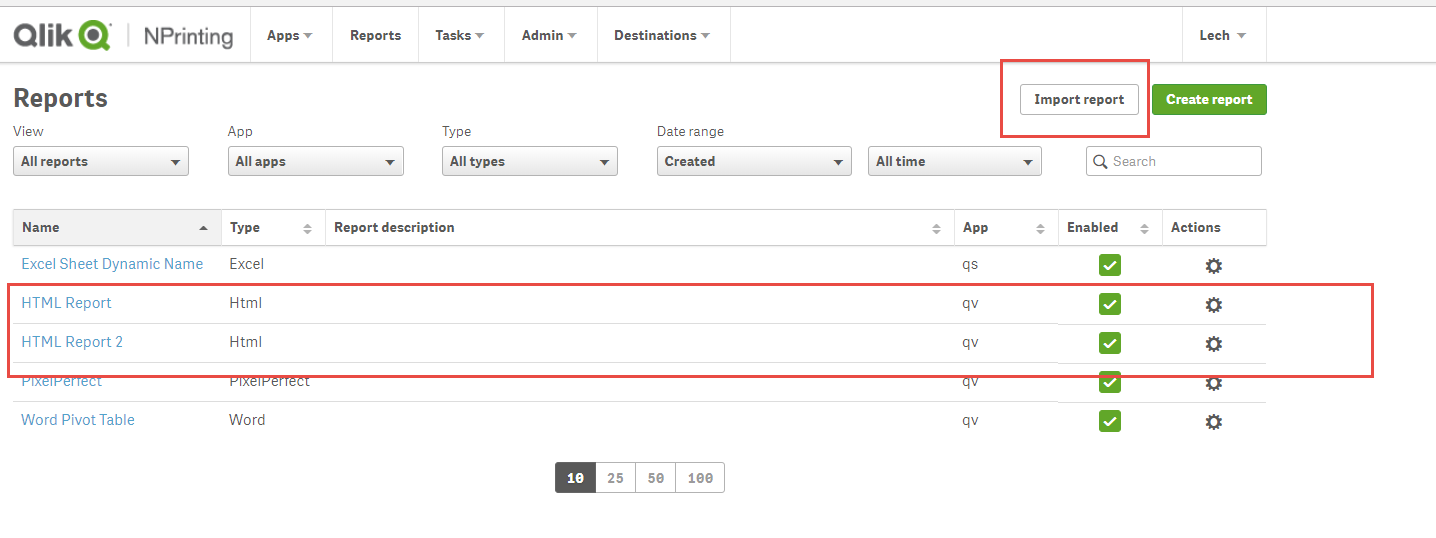Click the qs app cell
The height and width of the screenshot is (538, 1436).
970,264
